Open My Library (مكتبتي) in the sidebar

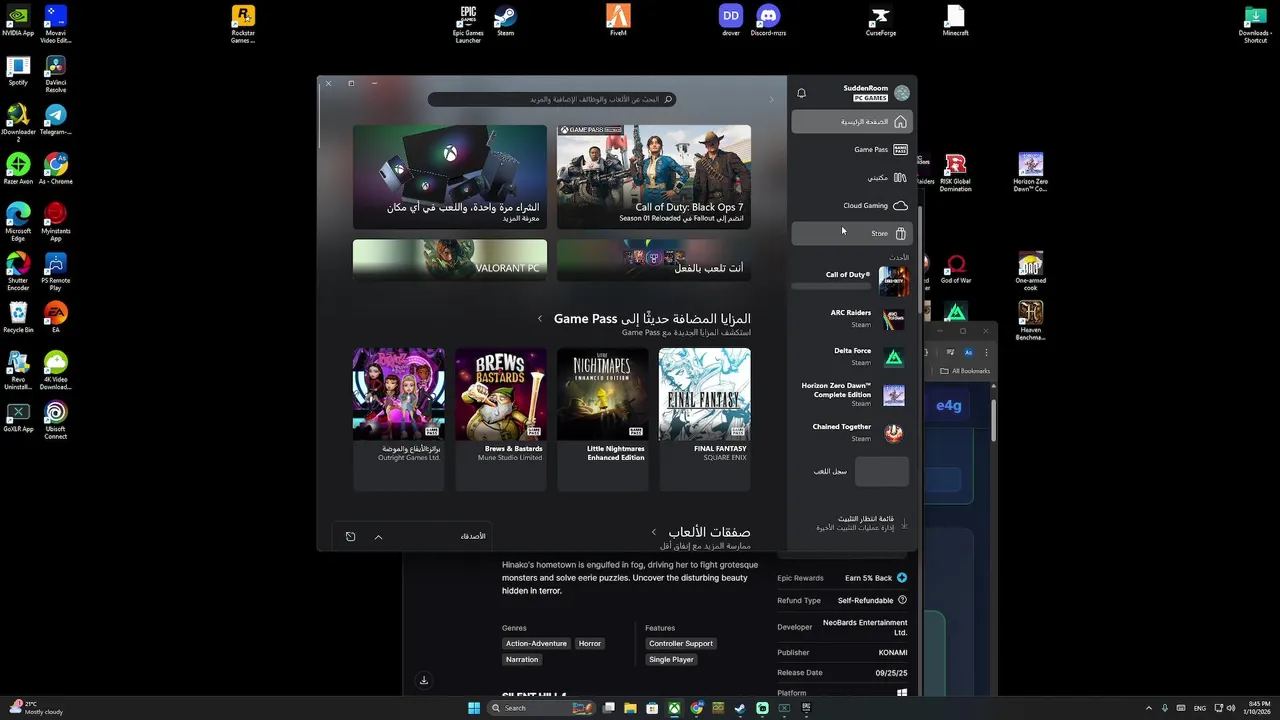[852, 178]
